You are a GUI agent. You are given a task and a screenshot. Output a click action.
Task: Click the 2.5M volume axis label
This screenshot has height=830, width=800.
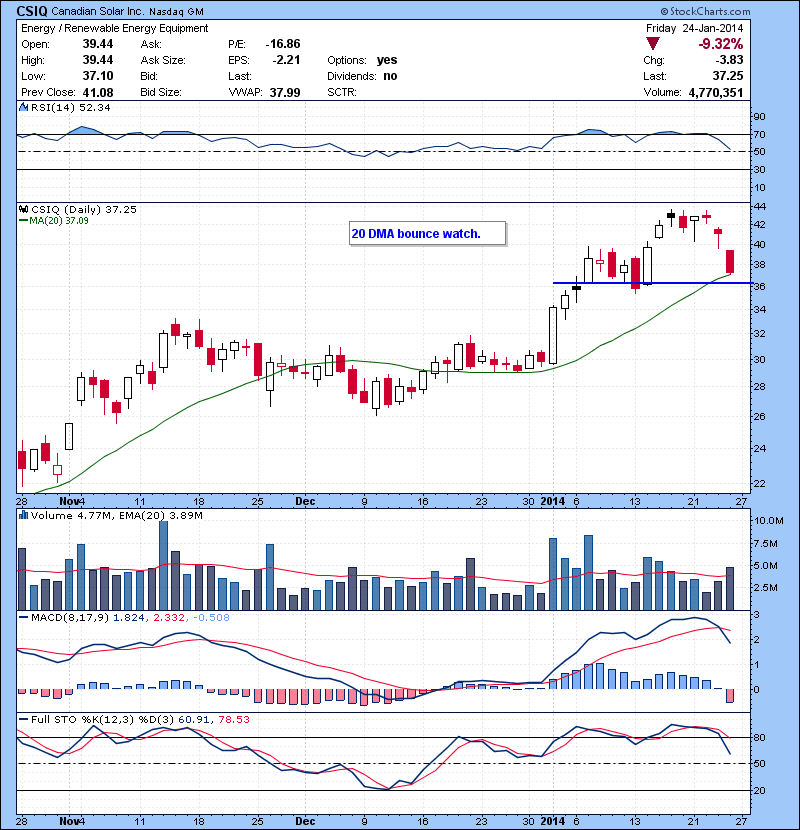coord(766,588)
